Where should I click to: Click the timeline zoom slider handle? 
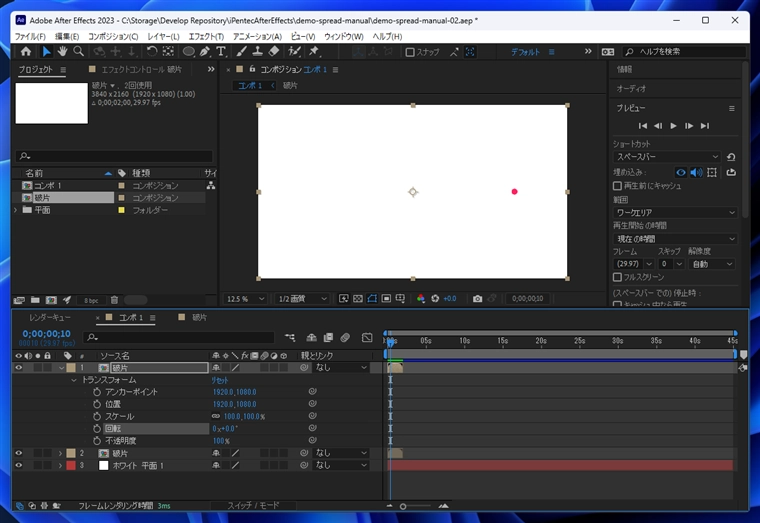coord(403,506)
